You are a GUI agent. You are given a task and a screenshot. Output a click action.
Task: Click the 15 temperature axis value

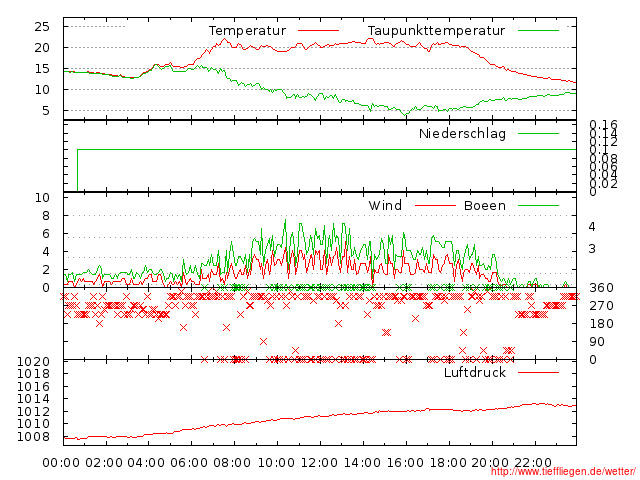[x=42, y=69]
